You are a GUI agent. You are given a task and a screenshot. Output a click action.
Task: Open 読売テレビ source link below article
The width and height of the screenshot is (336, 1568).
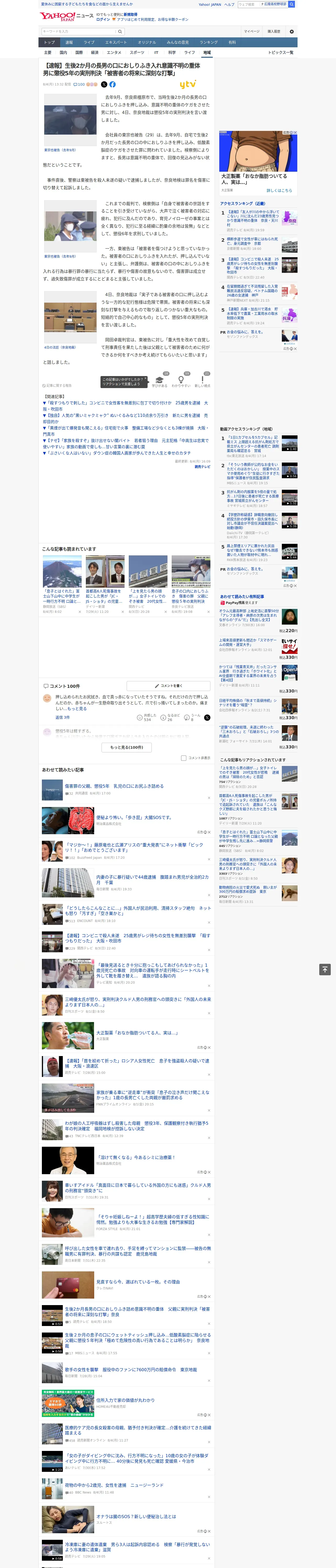[x=203, y=467]
